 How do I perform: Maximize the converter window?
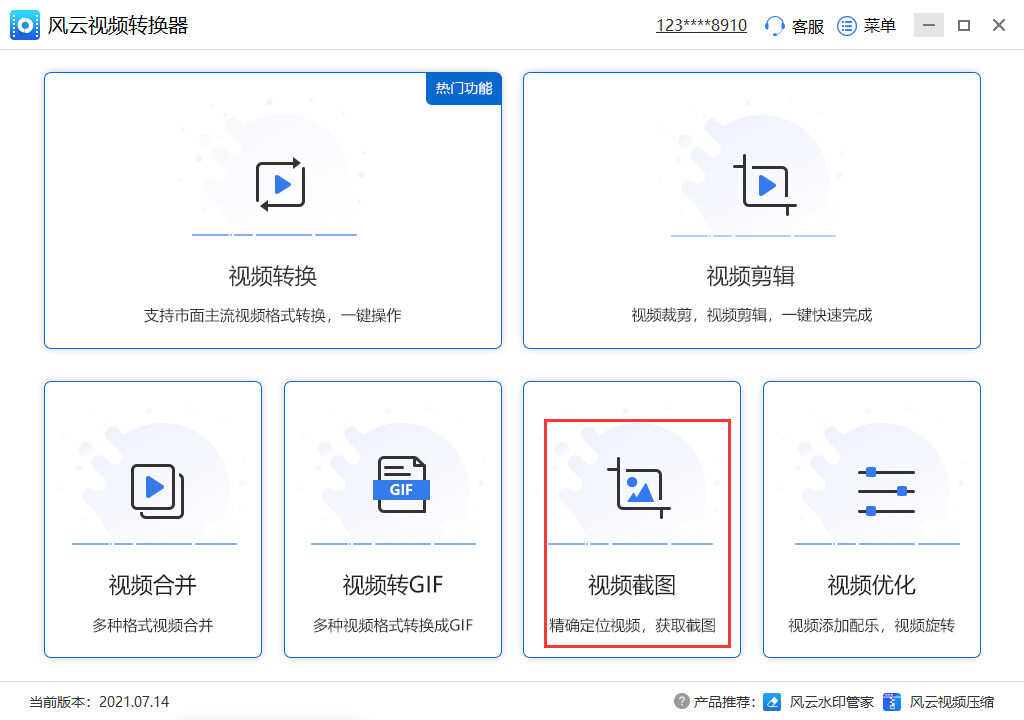964,25
